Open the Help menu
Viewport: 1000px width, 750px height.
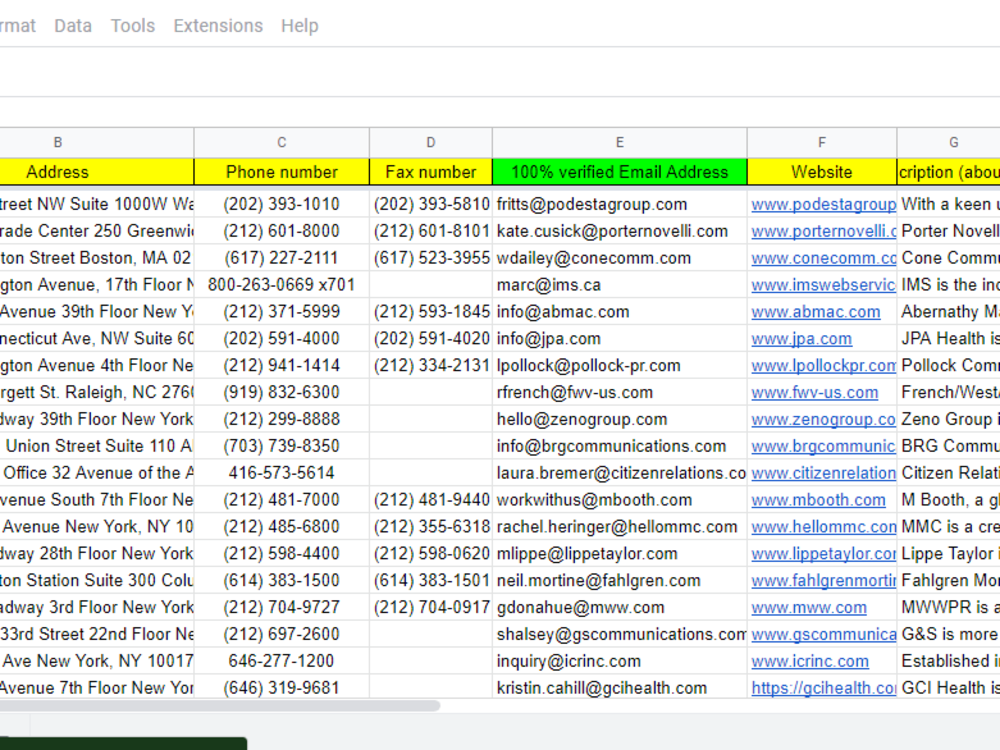(300, 26)
